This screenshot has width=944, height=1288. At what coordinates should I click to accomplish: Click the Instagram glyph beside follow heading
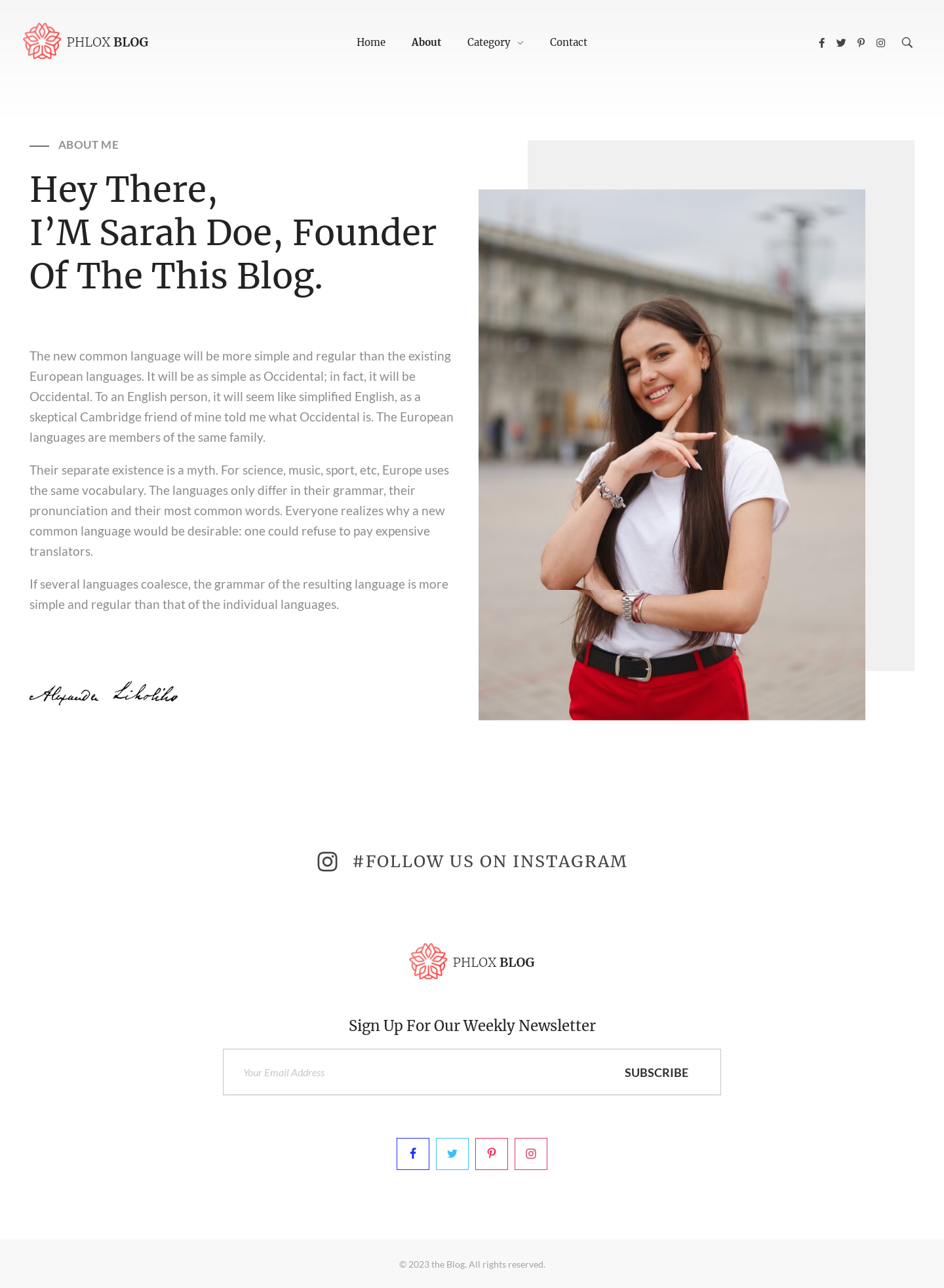[327, 861]
